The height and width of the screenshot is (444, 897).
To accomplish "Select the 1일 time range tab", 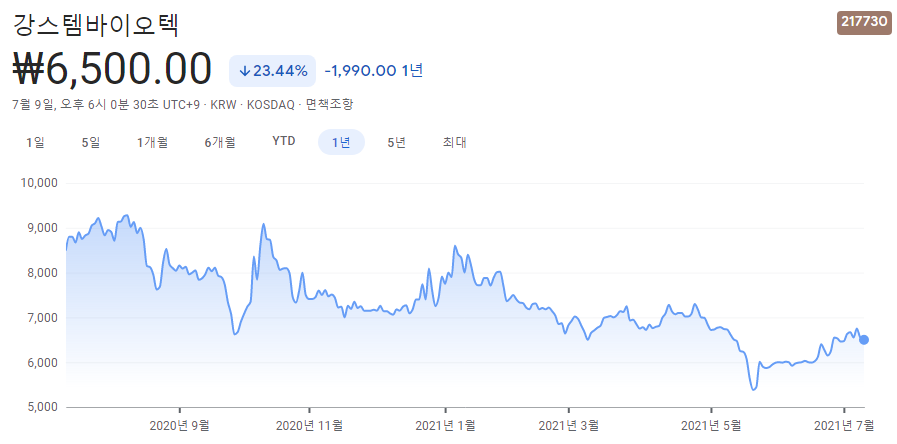I will (x=35, y=142).
